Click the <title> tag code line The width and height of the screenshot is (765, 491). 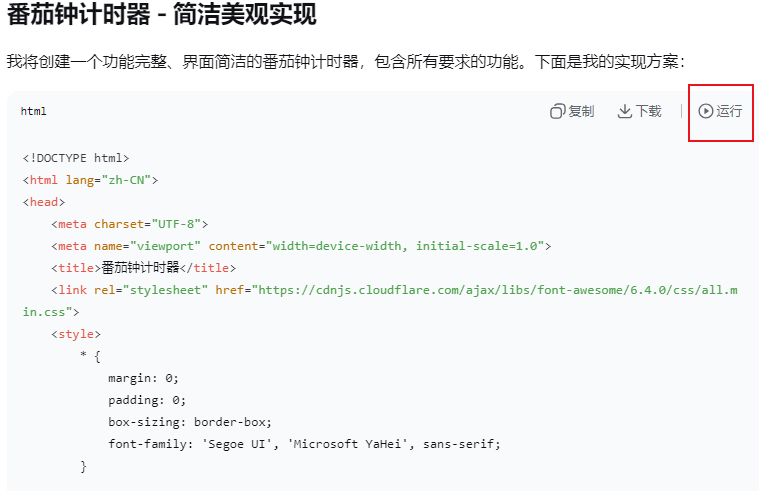[x=145, y=268]
